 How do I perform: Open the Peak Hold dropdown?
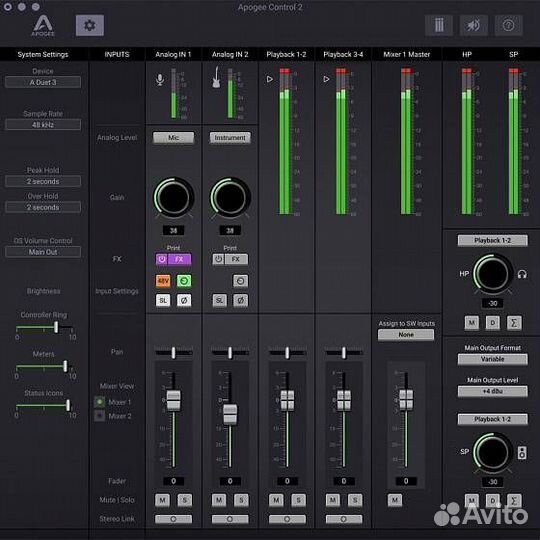pos(43,181)
